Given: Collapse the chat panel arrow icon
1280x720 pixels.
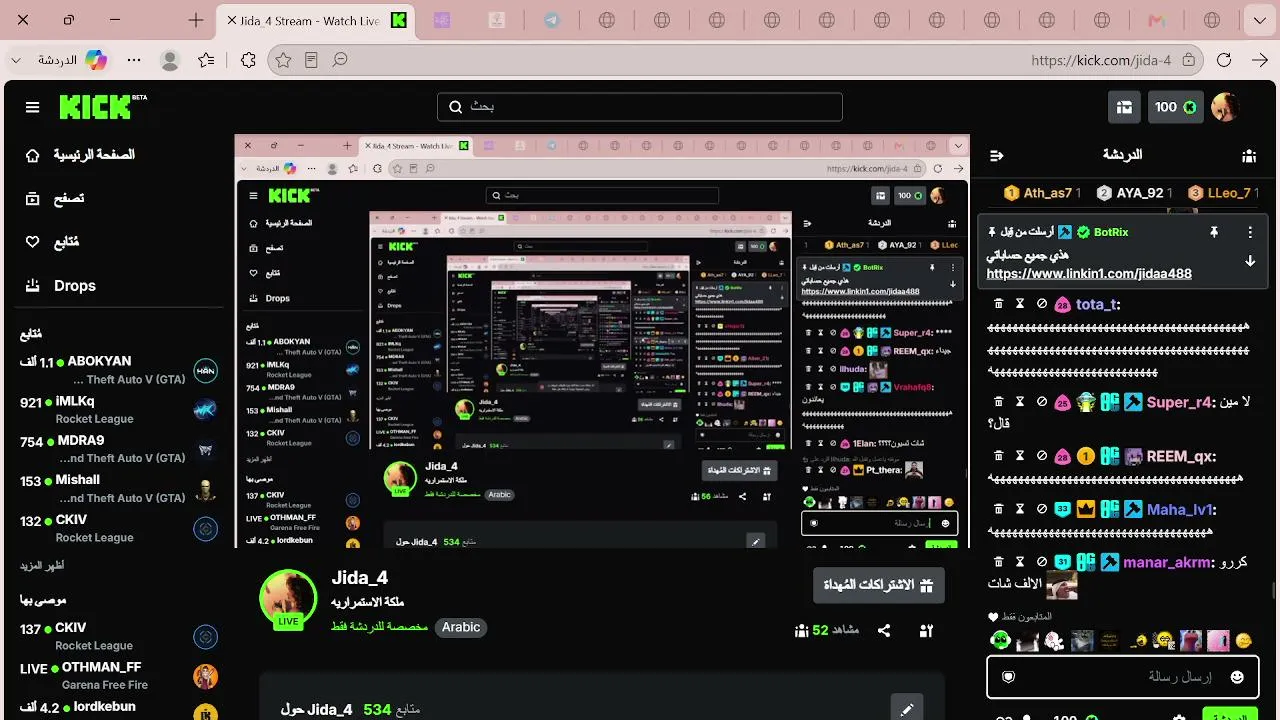Looking at the screenshot, I should (x=996, y=155).
